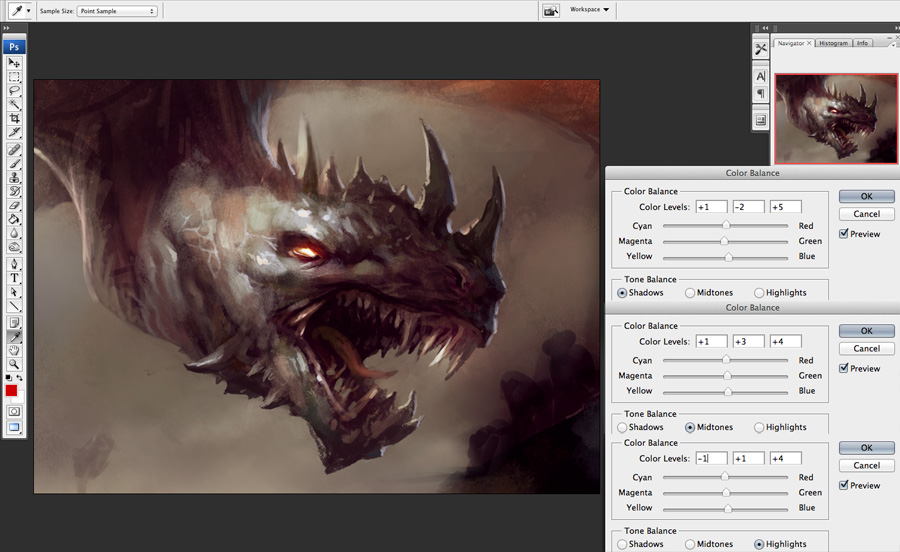Select the Healing Brush tool
Screen dimensions: 900x552
pos(14,150)
